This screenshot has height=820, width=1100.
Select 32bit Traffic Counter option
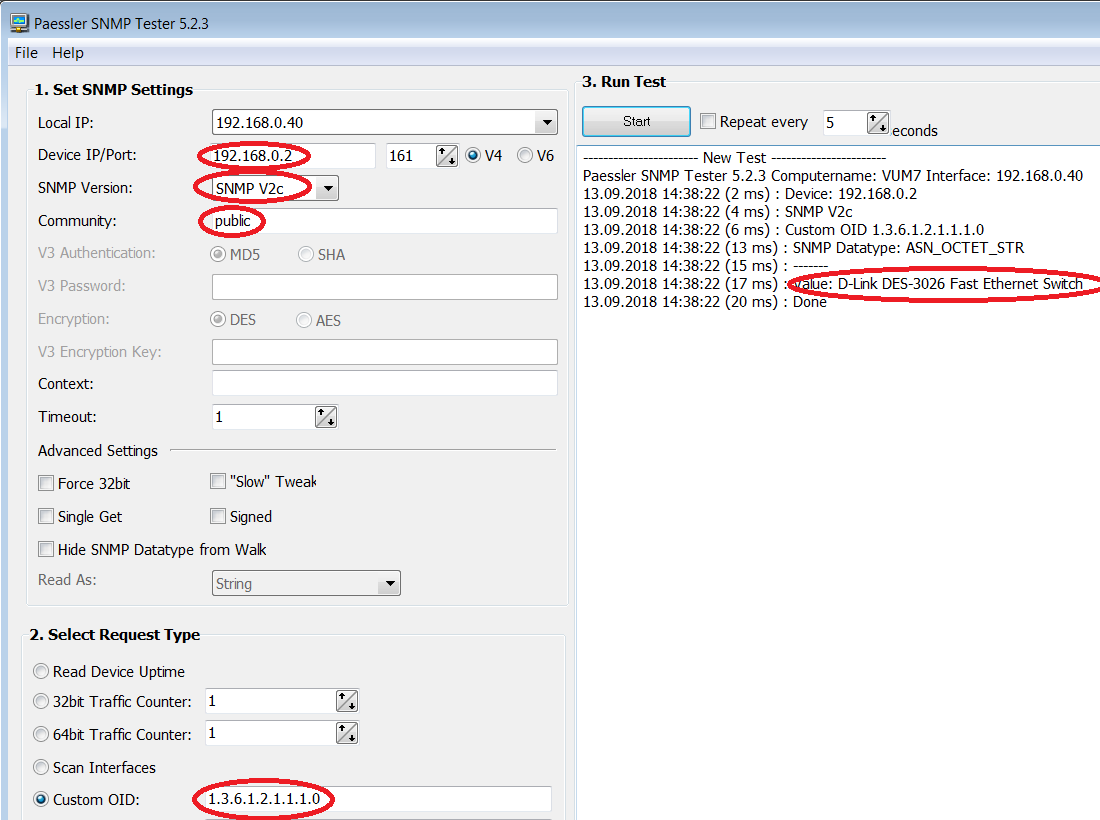(x=41, y=701)
